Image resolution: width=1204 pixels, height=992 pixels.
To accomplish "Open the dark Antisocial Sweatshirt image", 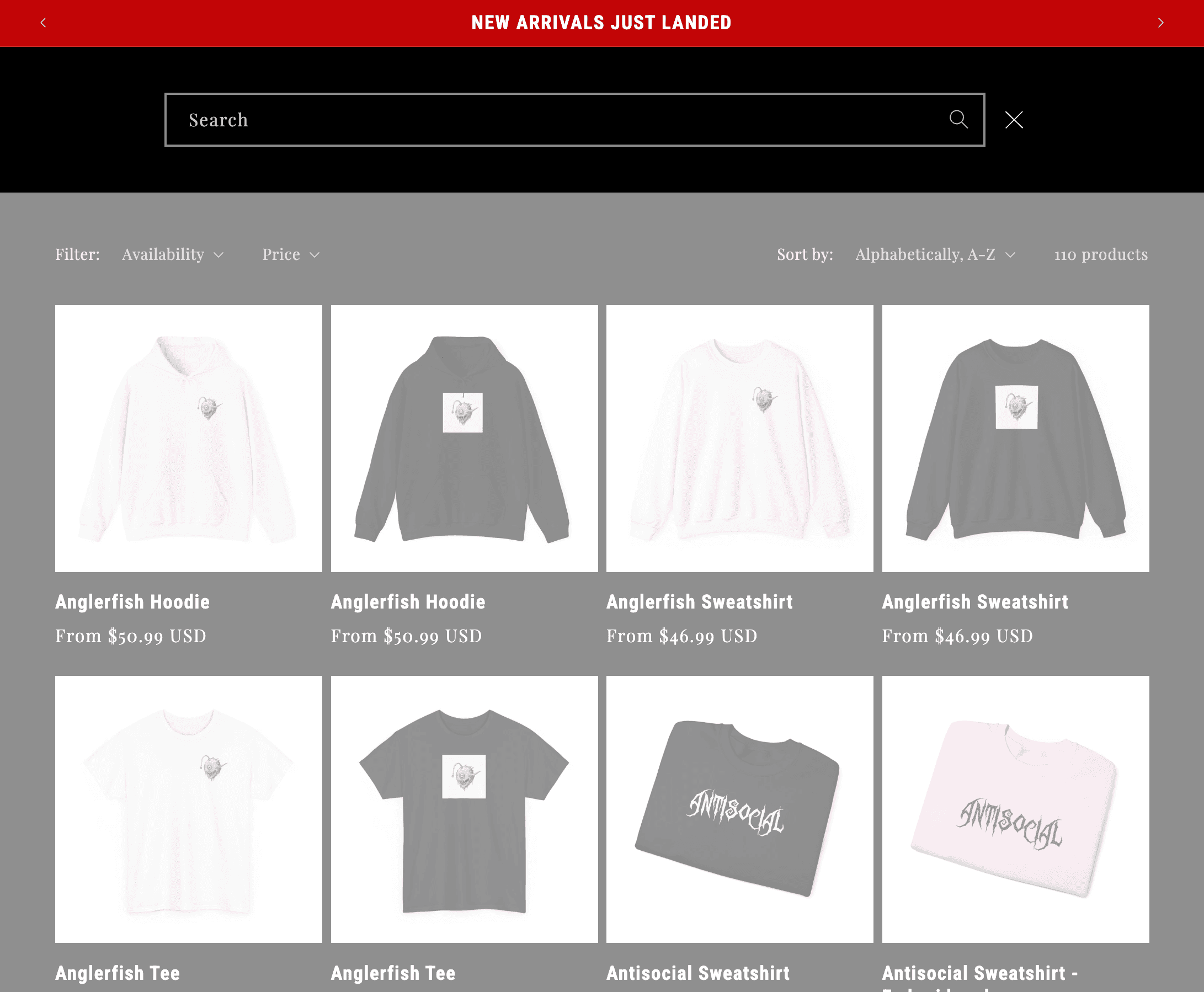I will pos(739,809).
